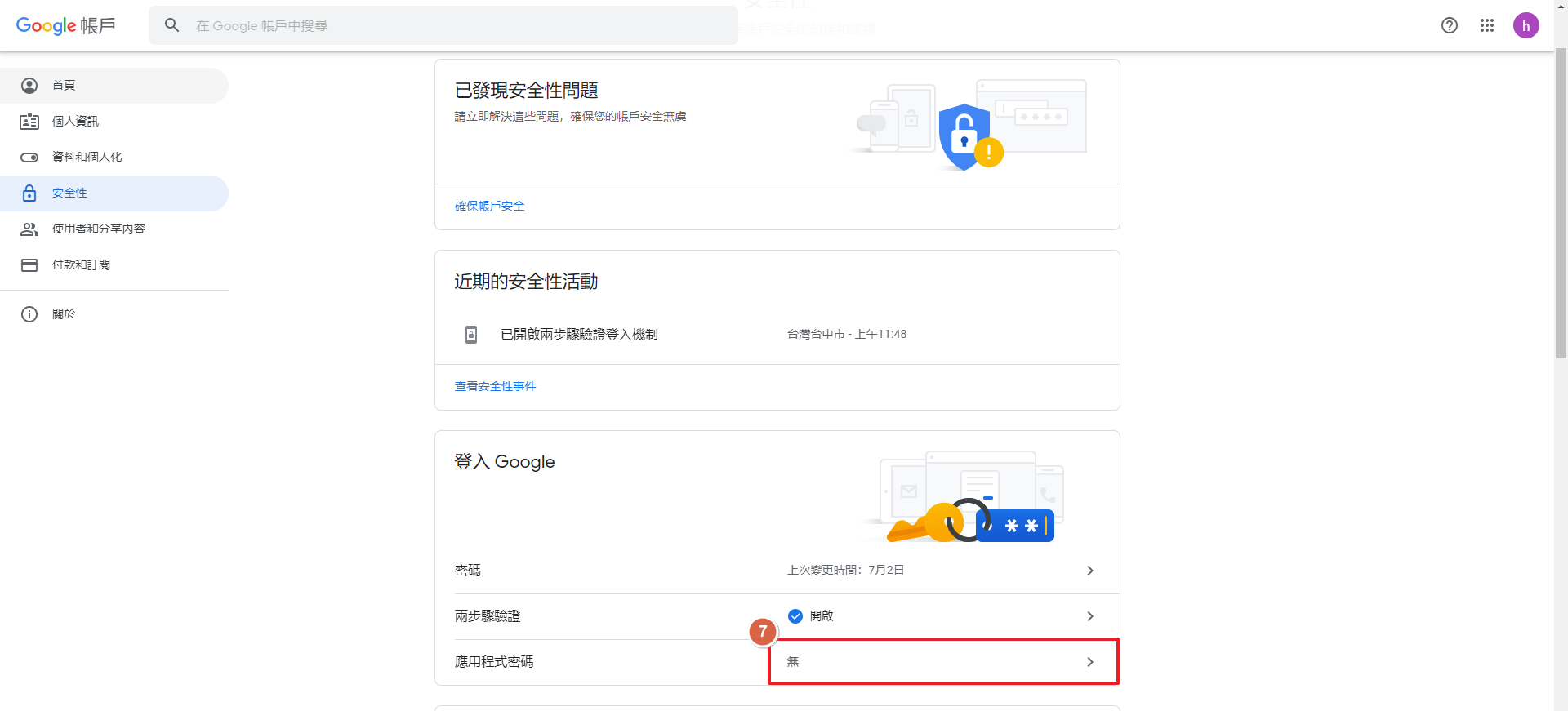Click the page vertical scrollbar
This screenshot has height=711, width=1568.
point(1561,204)
